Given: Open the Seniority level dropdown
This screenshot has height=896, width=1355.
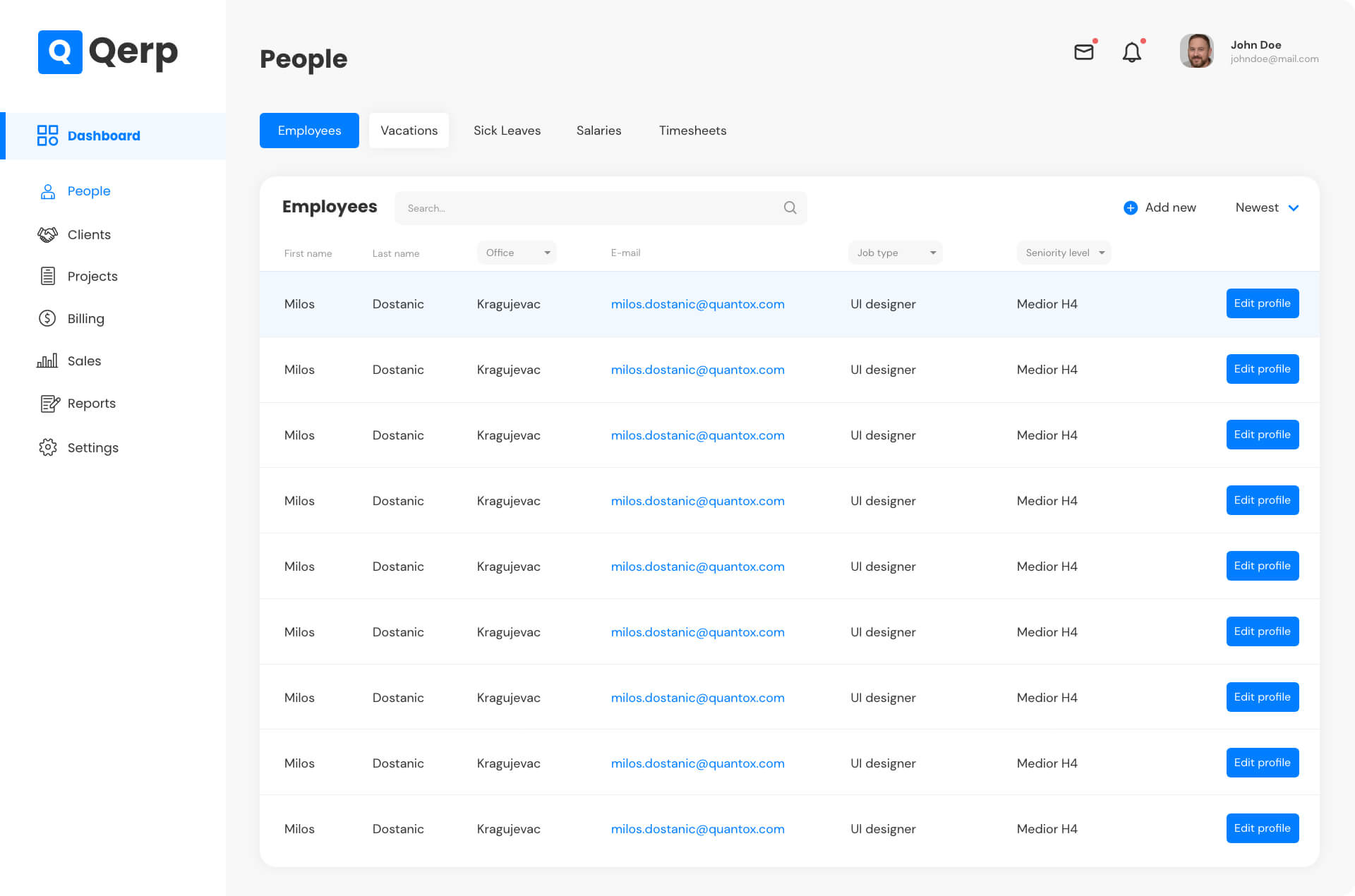Looking at the screenshot, I should pyautogui.click(x=1064, y=253).
